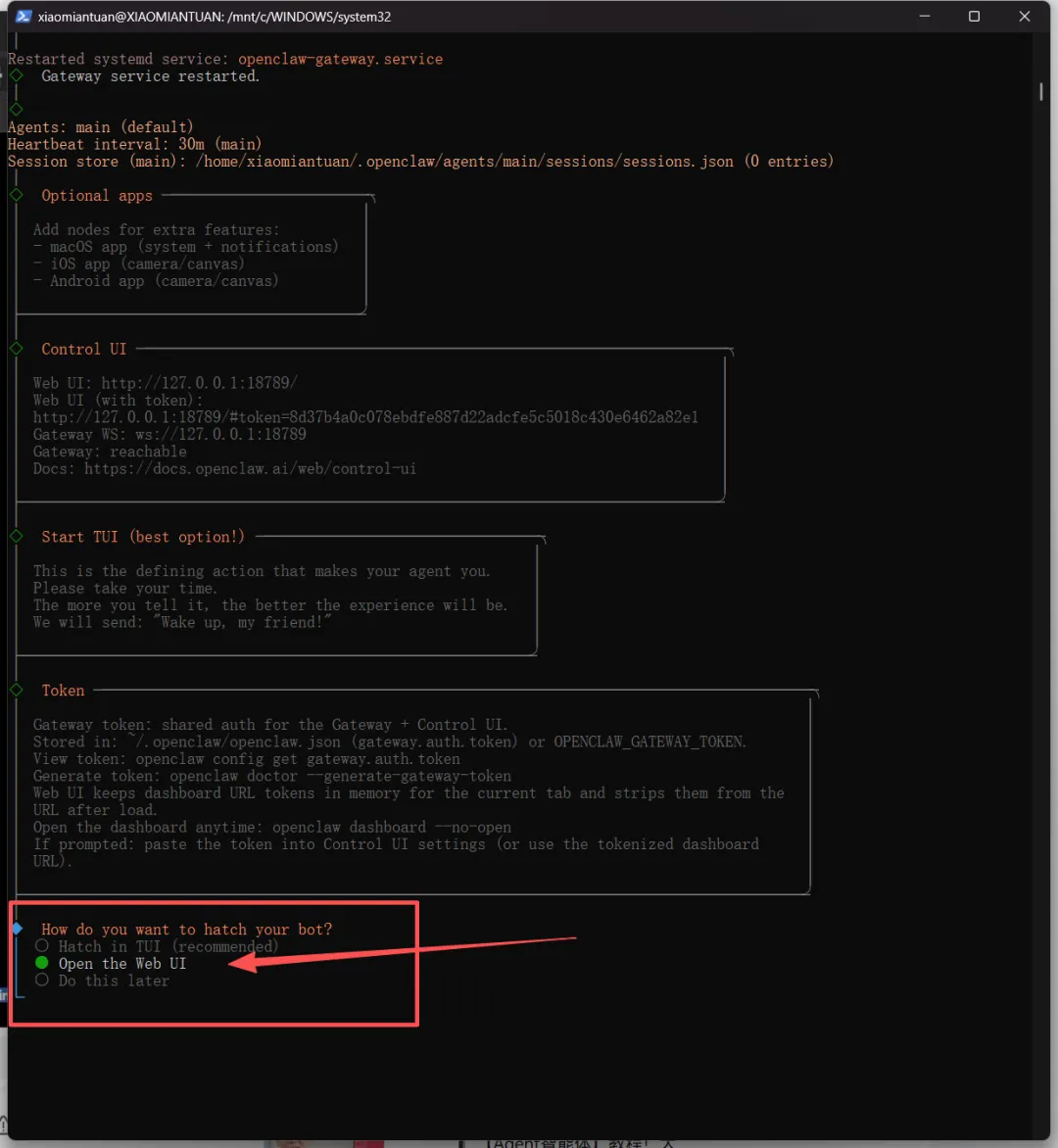Screen dimensions: 1058x1148
Task: Click the 'Start TUI (best option!)' heading
Action: click(x=143, y=537)
